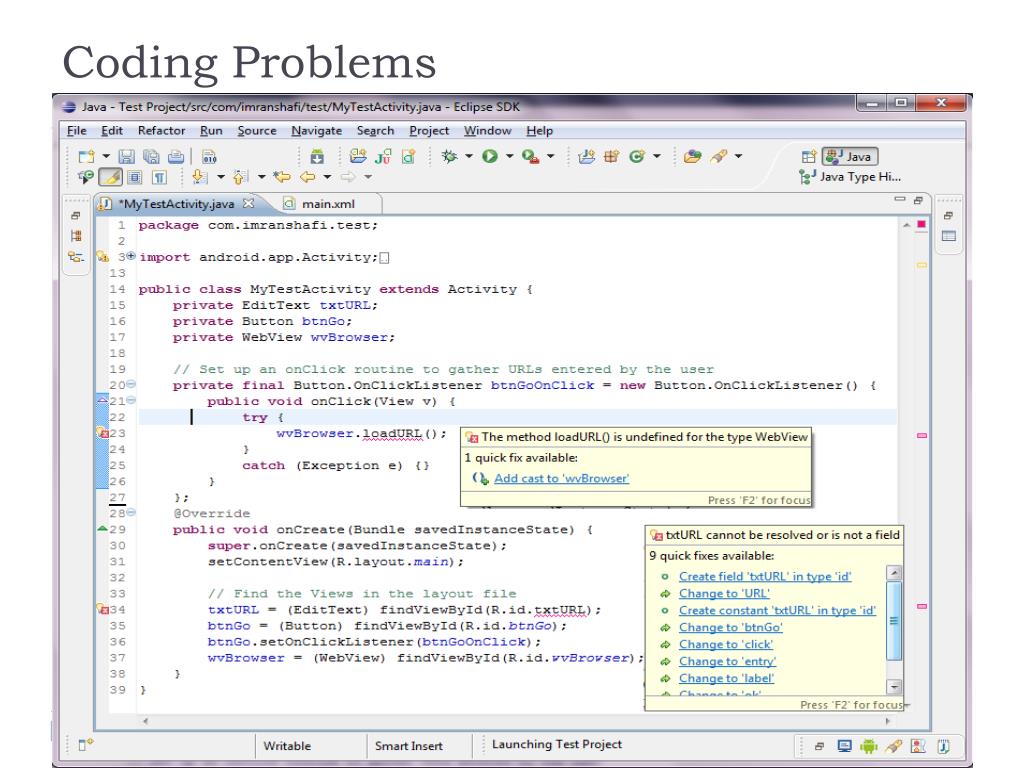Collapse the onClick method at line 21
This screenshot has width=1024, height=768.
click(x=130, y=401)
